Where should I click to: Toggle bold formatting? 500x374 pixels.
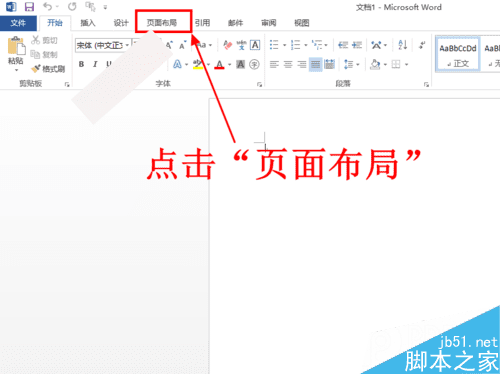[81, 64]
